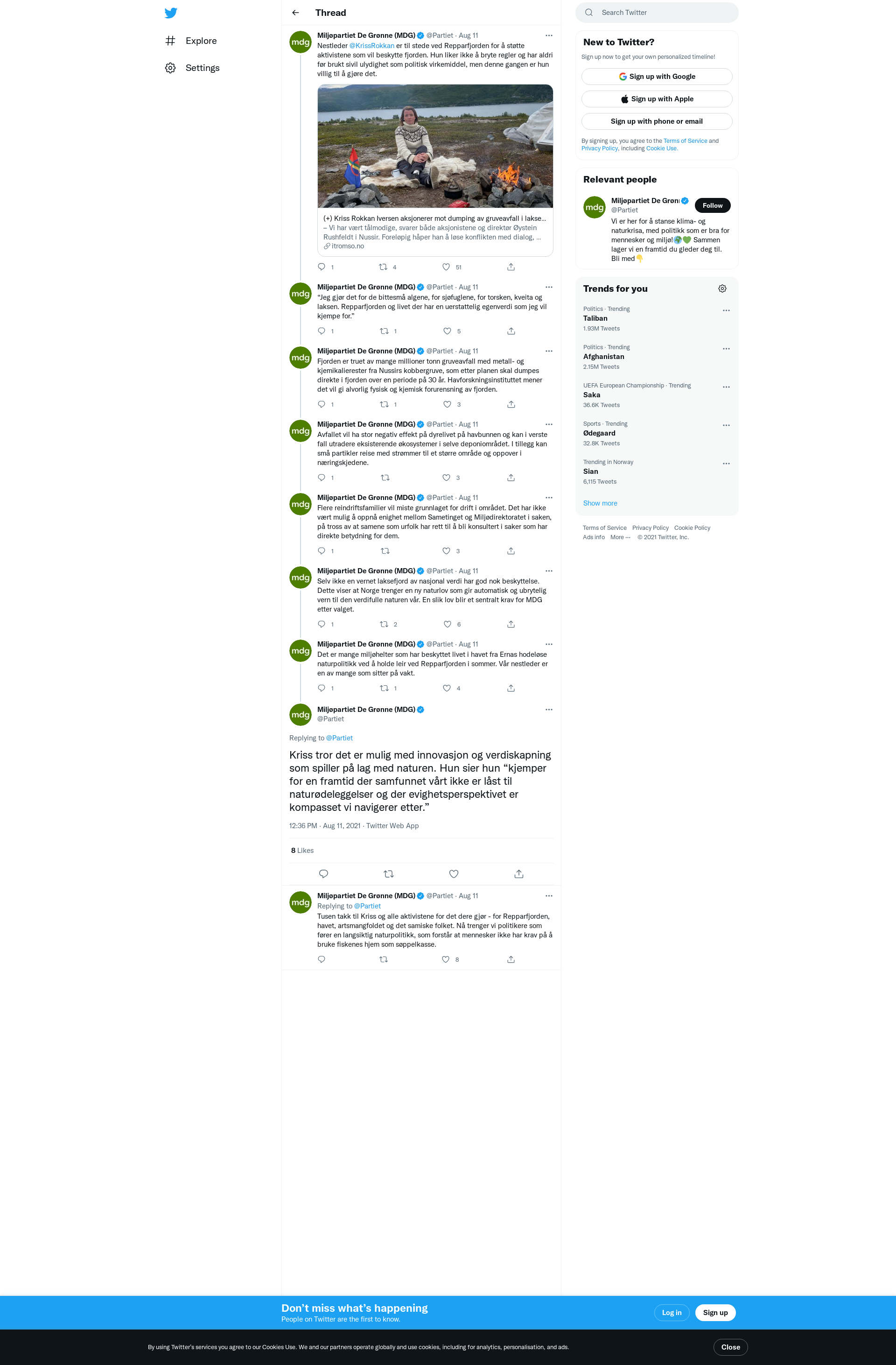Screen dimensions: 896x1365
Task: Open the @KrissRokkan mention link
Action: 371,46
